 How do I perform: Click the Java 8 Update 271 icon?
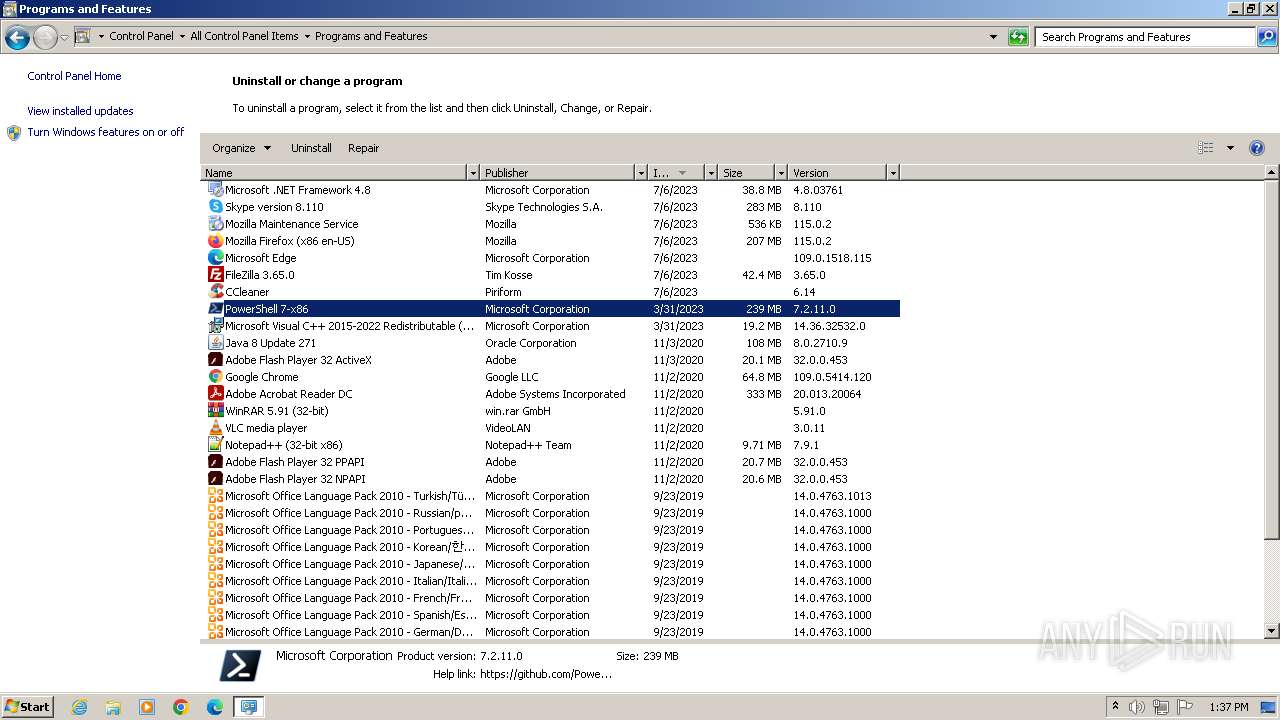pyautogui.click(x=215, y=343)
